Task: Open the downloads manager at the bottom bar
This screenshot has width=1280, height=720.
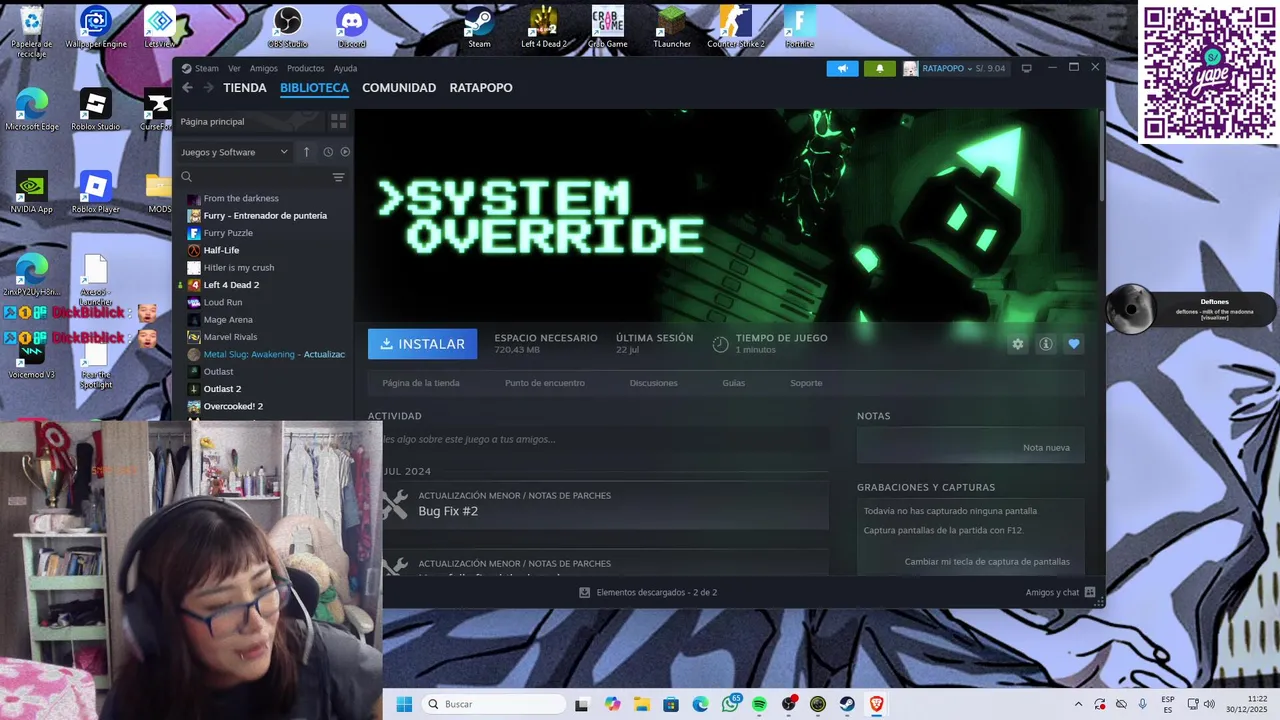Action: click(x=648, y=592)
